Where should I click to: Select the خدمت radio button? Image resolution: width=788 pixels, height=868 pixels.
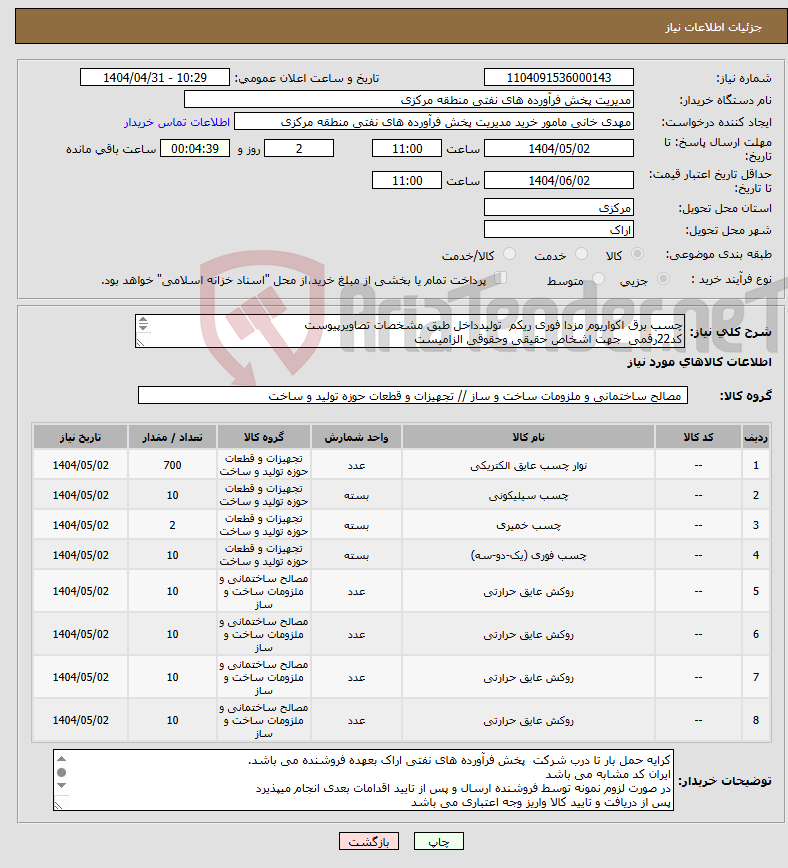pyautogui.click(x=581, y=254)
